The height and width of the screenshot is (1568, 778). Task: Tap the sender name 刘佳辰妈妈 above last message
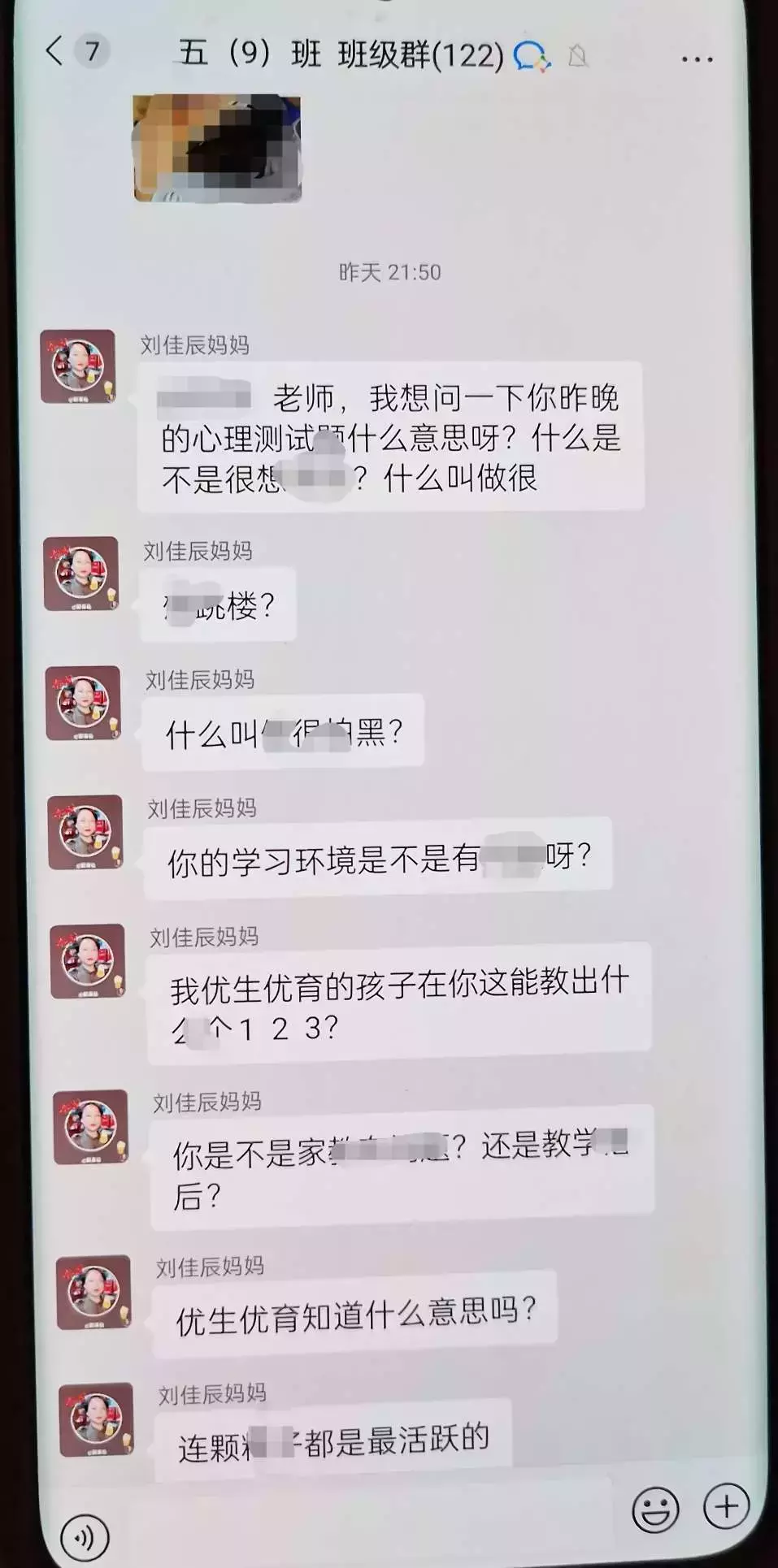point(212,1394)
